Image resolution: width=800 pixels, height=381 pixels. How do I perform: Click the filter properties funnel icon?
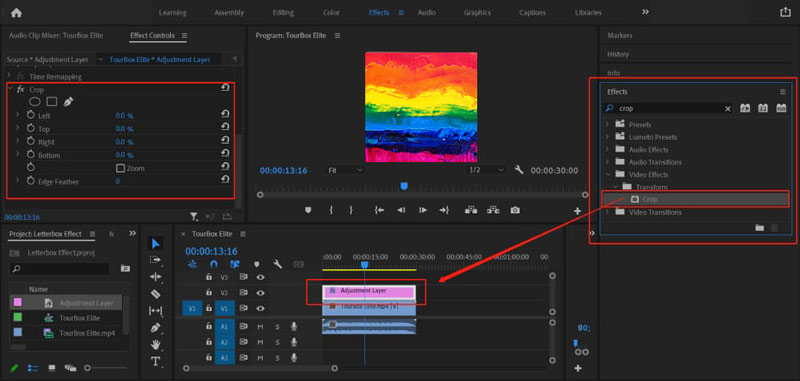tap(194, 217)
